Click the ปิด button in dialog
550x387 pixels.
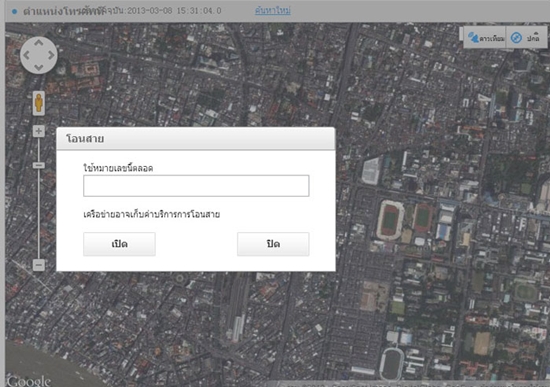[273, 244]
